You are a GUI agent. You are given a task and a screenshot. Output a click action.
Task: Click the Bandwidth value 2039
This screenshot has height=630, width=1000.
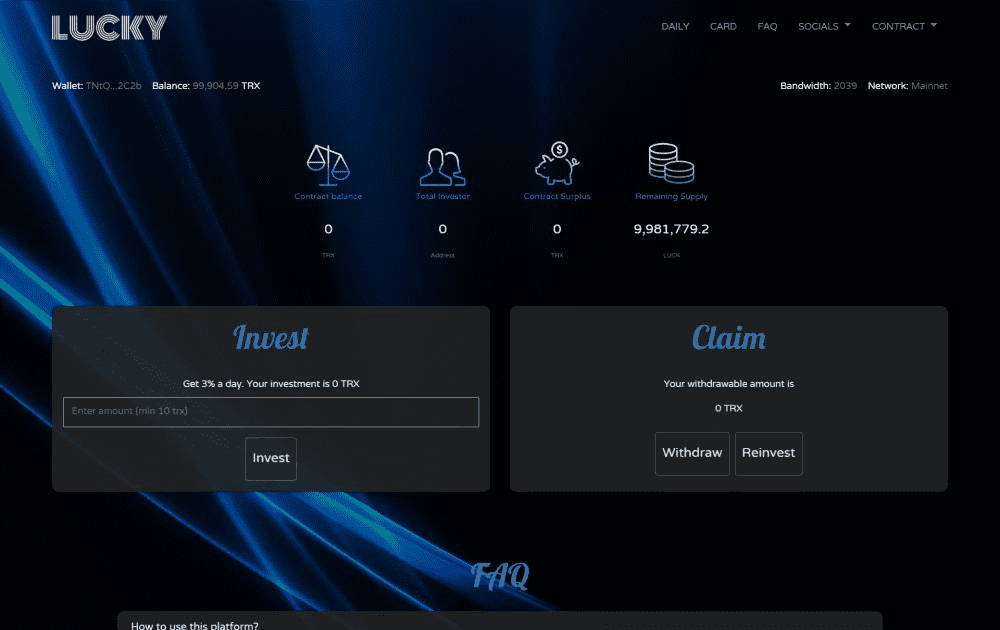(847, 85)
